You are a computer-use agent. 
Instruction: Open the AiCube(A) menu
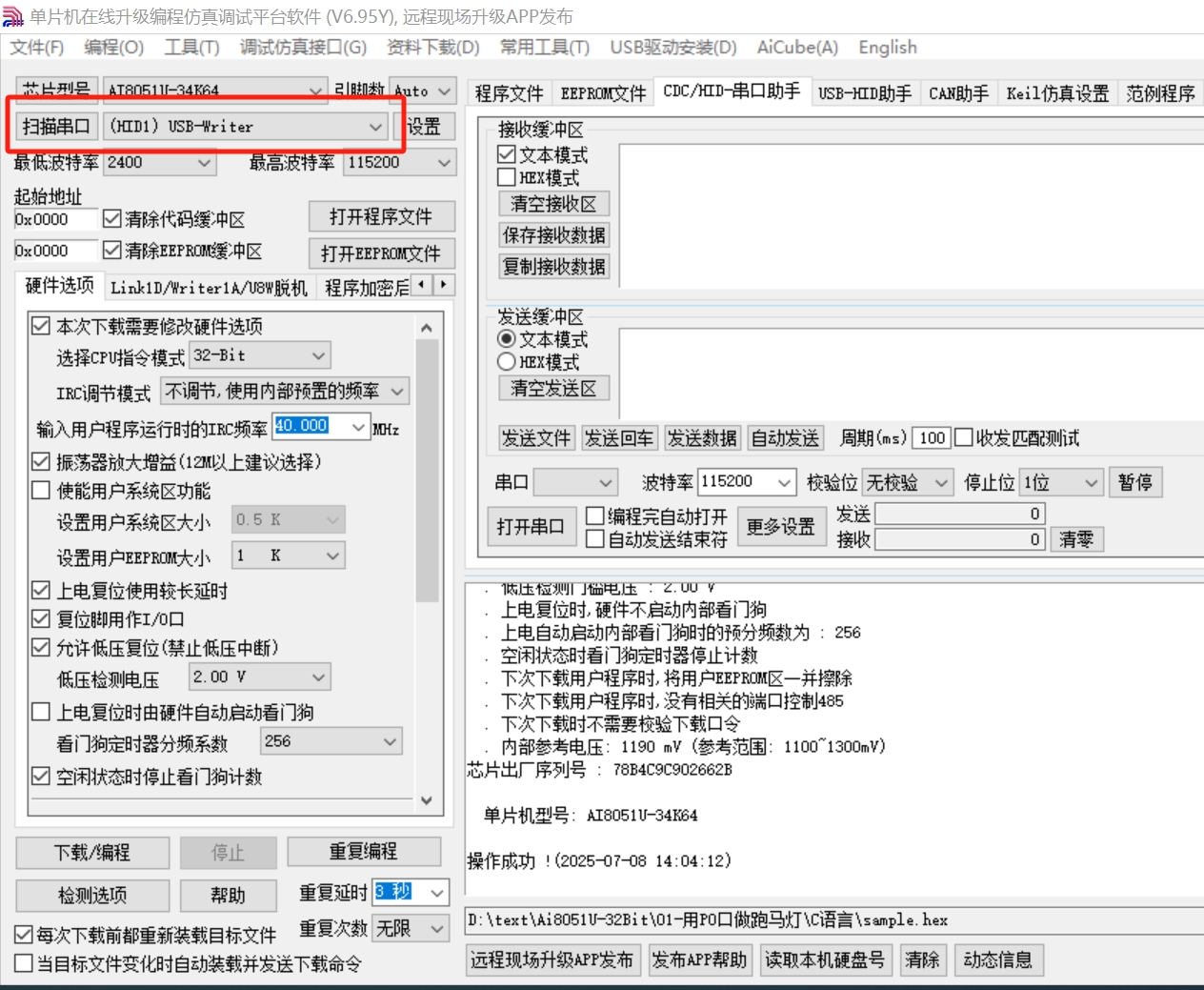pos(797,48)
